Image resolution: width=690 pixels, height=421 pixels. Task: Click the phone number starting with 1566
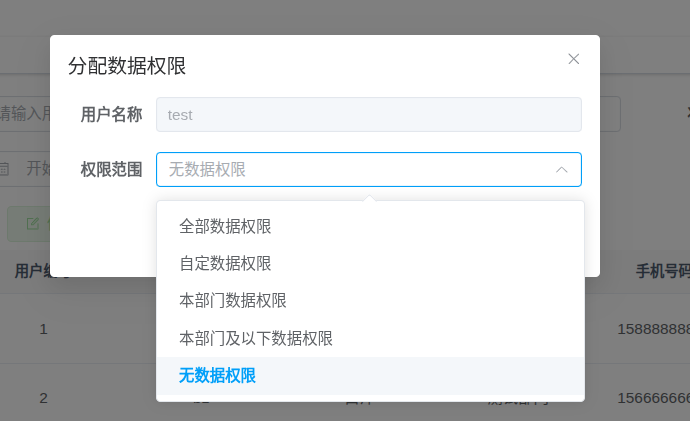[653, 398]
